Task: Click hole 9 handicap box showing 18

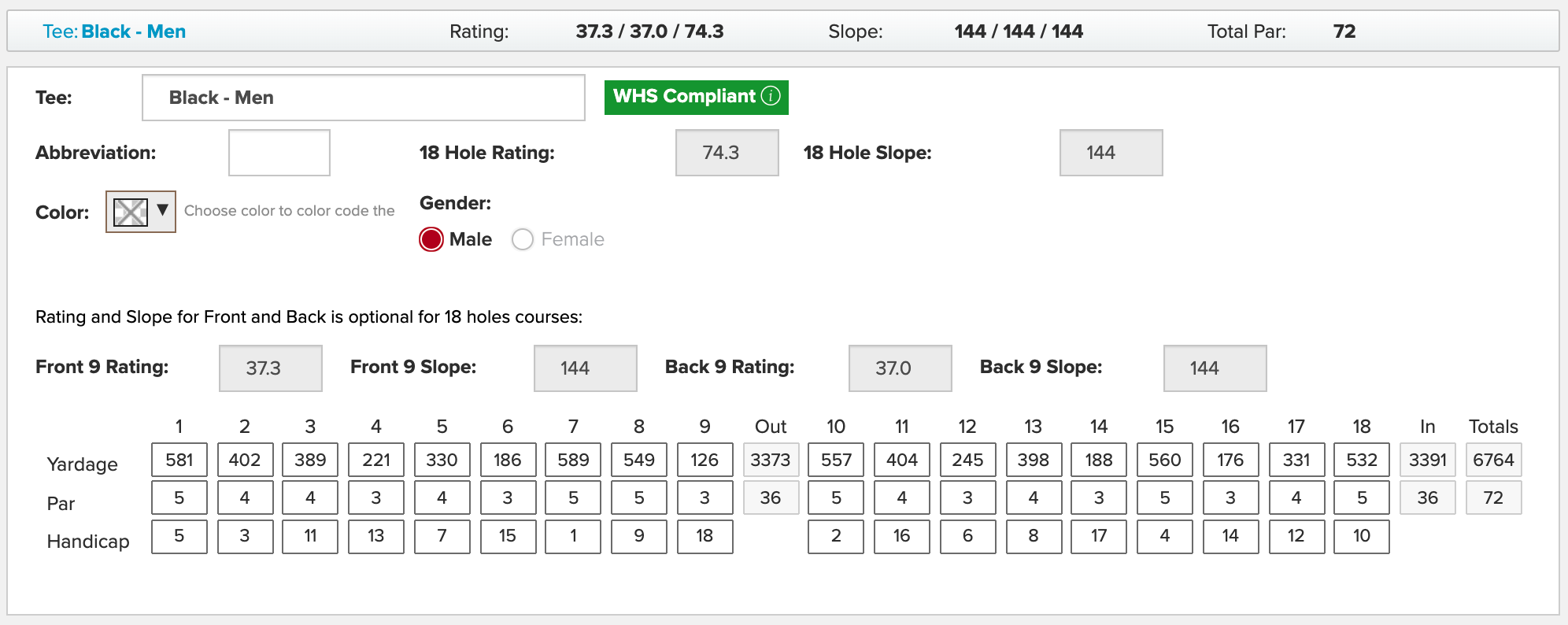Action: point(704,536)
